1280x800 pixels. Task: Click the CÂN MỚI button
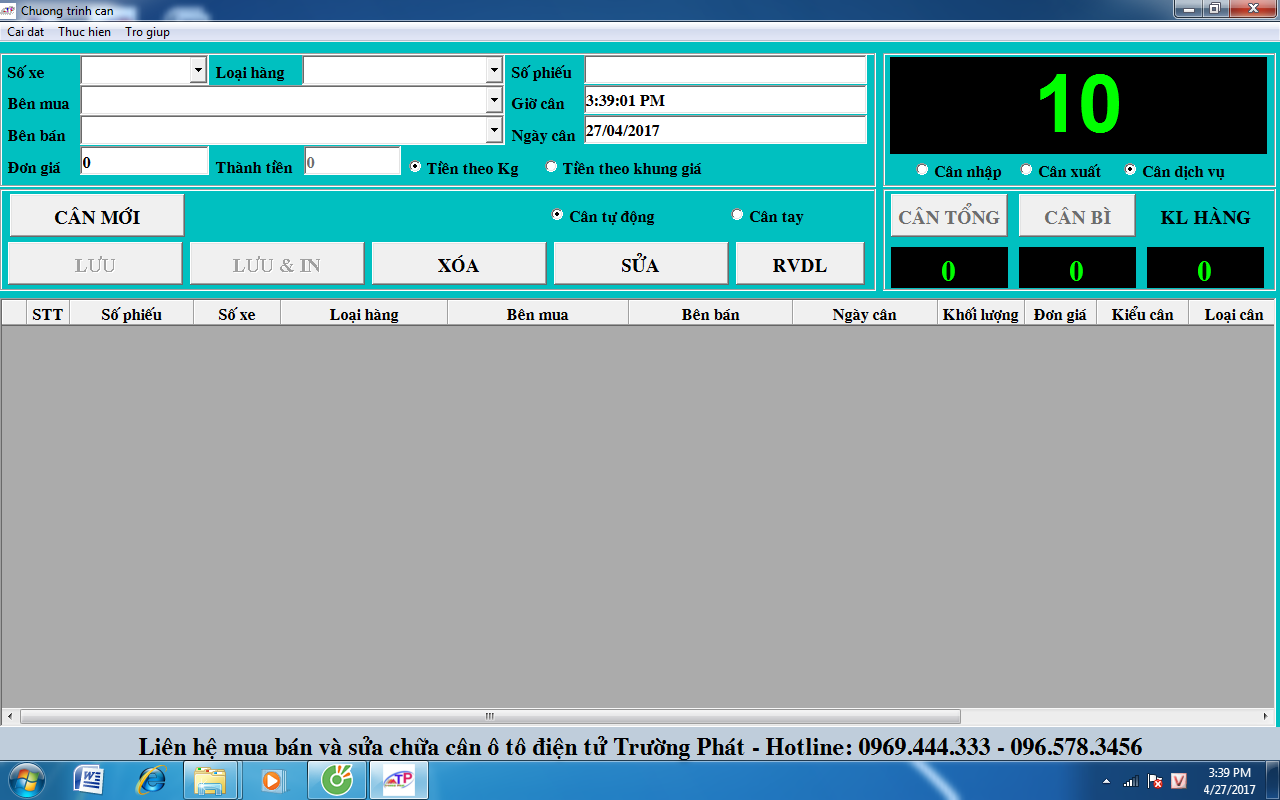97,216
